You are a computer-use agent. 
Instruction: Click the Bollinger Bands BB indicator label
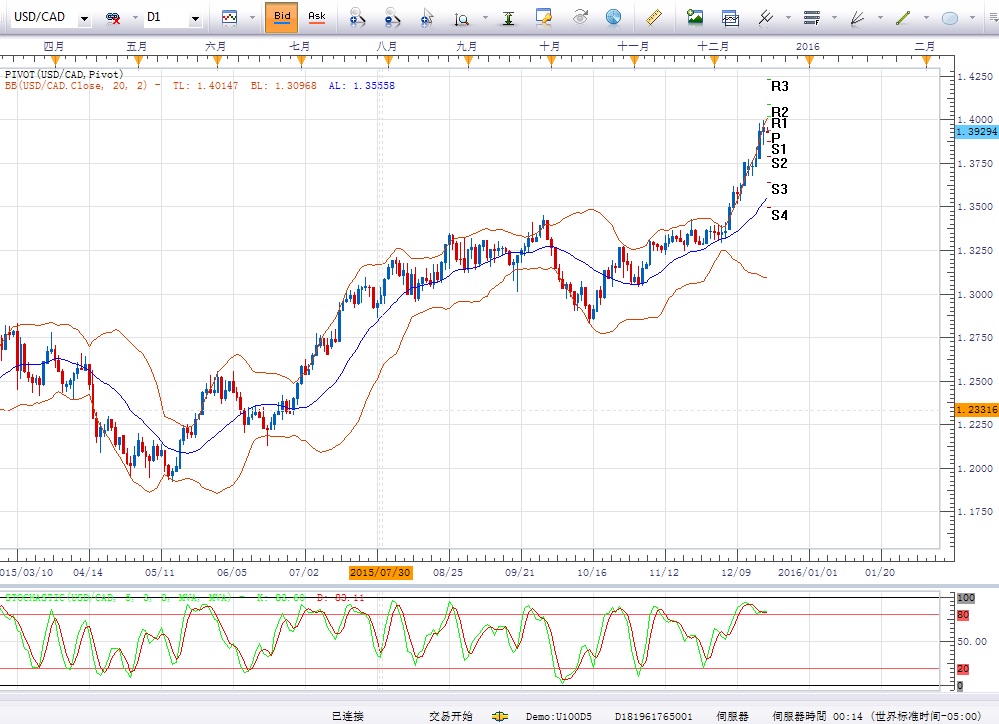click(x=80, y=86)
